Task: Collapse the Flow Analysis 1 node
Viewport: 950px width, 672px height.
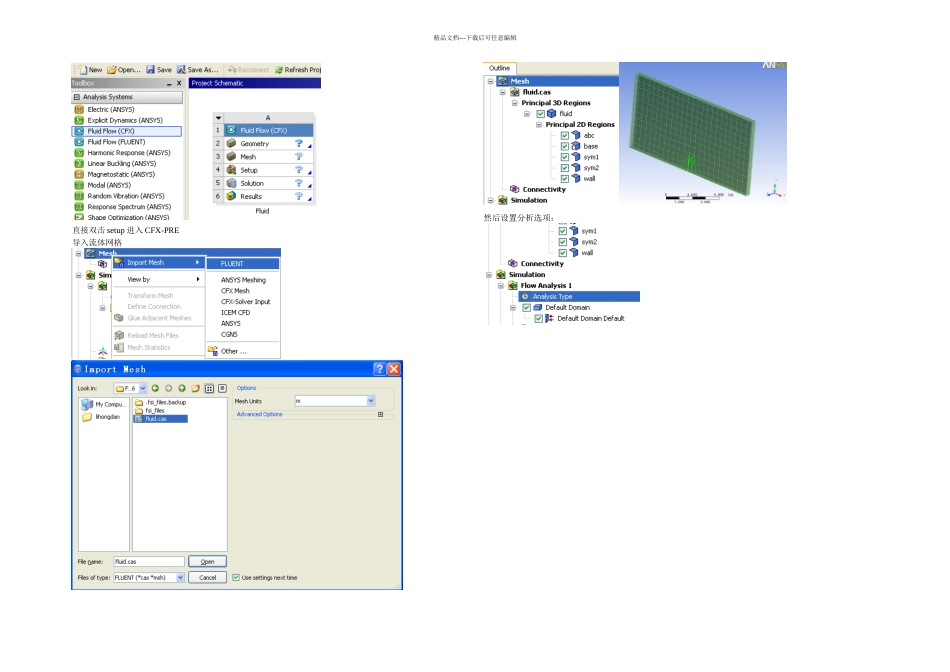Action: (x=501, y=285)
